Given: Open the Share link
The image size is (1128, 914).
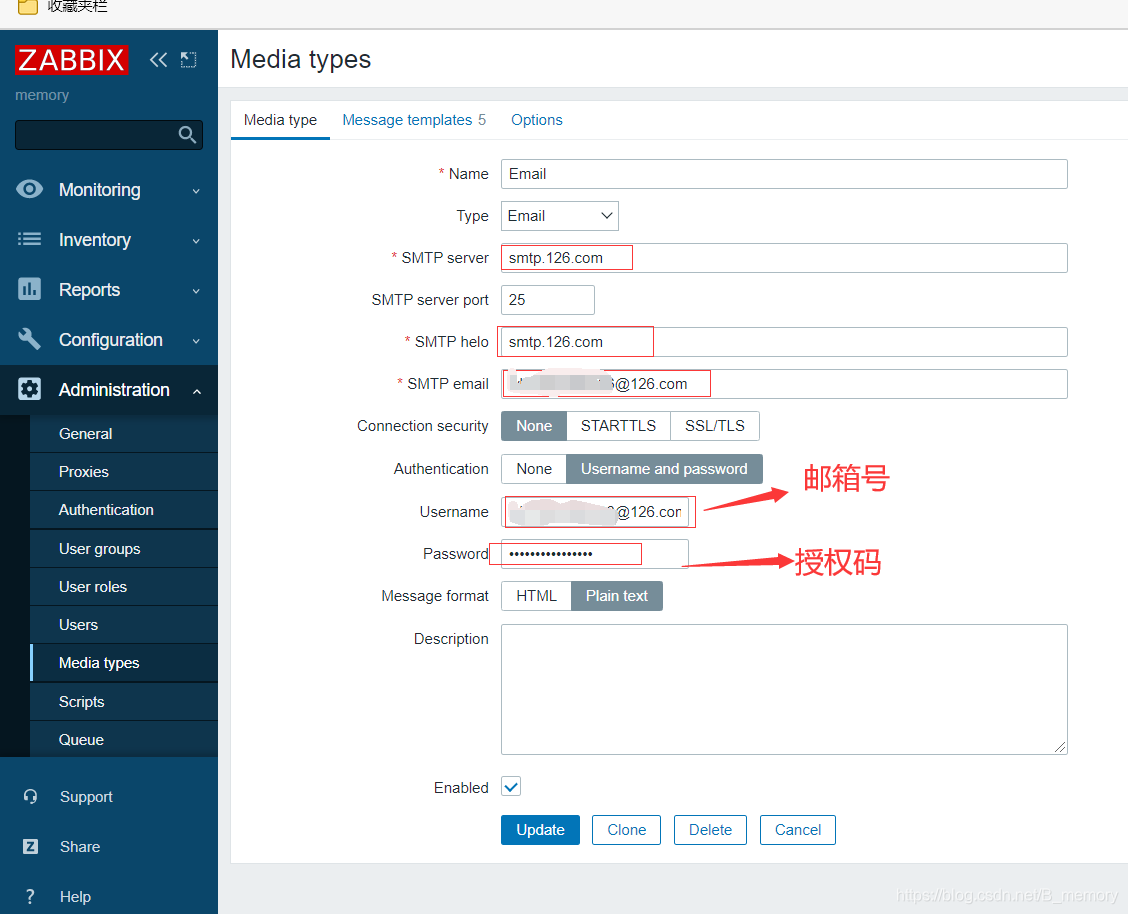Looking at the screenshot, I should point(80,846).
